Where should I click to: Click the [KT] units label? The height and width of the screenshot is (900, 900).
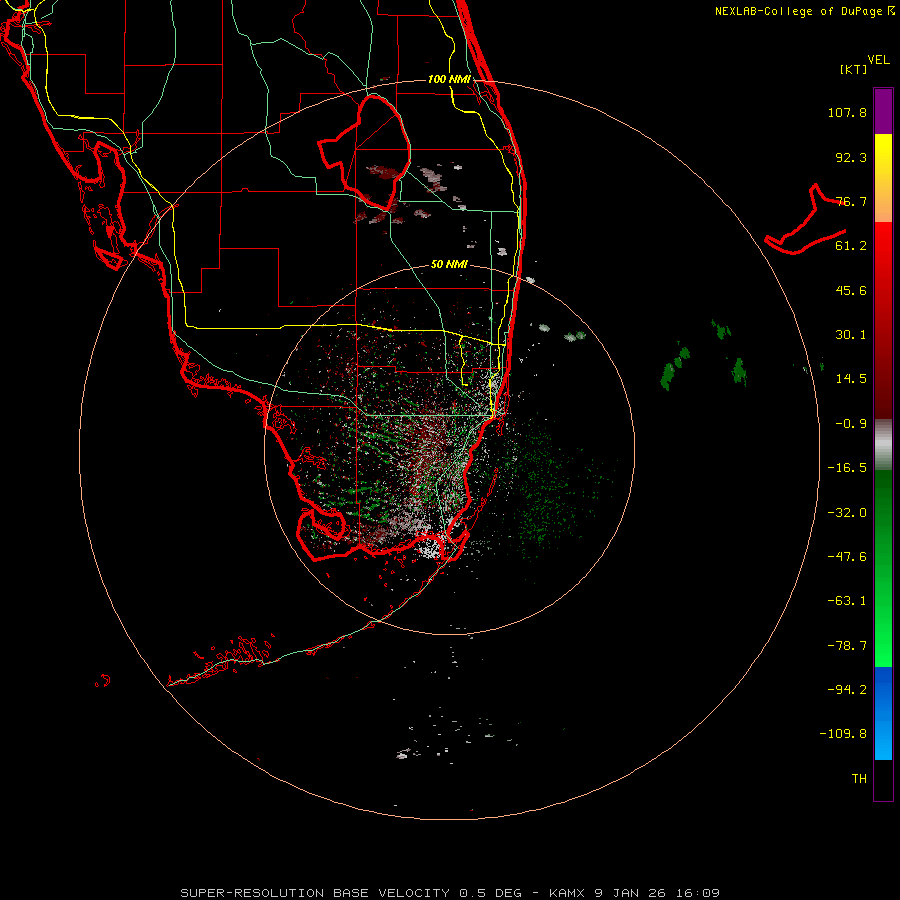click(854, 69)
